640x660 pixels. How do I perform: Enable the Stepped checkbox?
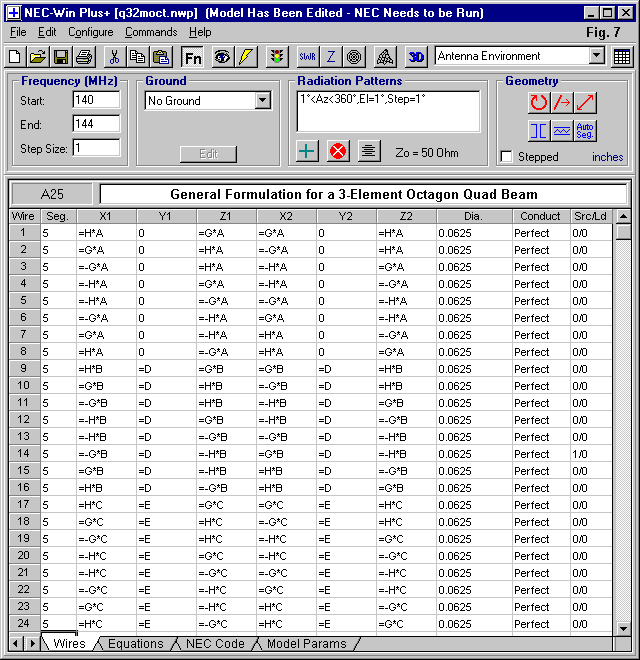507,157
